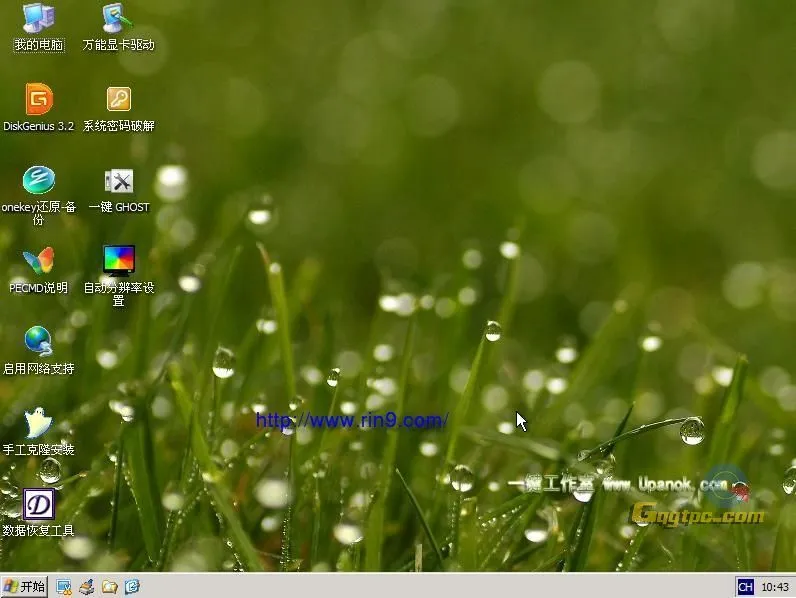The width and height of the screenshot is (796, 598).
Task: Click the www.rin9.com text on wallpaper
Action: (351, 420)
